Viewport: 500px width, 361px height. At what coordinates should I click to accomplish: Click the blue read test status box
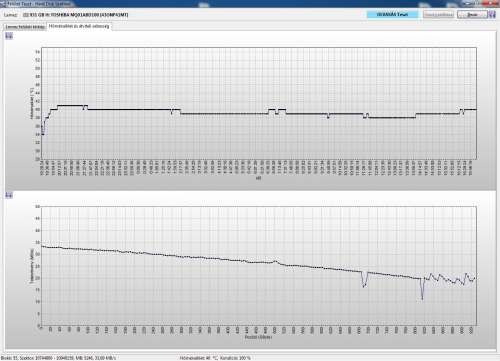(392, 14)
